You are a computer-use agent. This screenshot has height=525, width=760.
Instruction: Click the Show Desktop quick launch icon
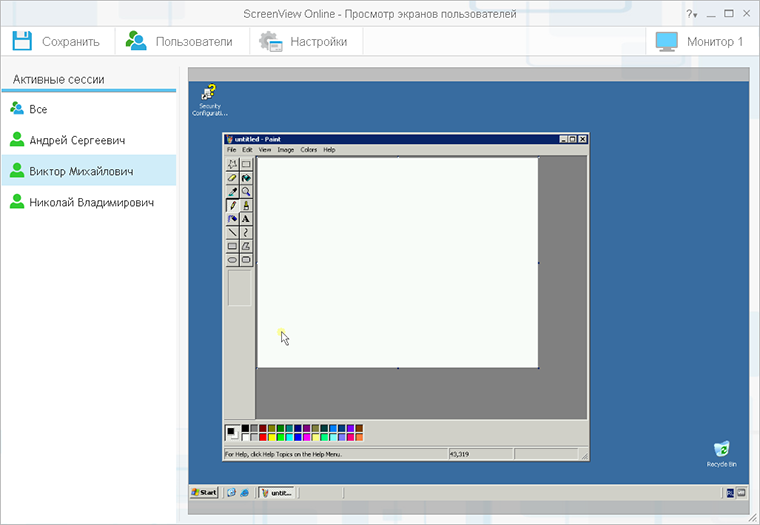(231, 493)
